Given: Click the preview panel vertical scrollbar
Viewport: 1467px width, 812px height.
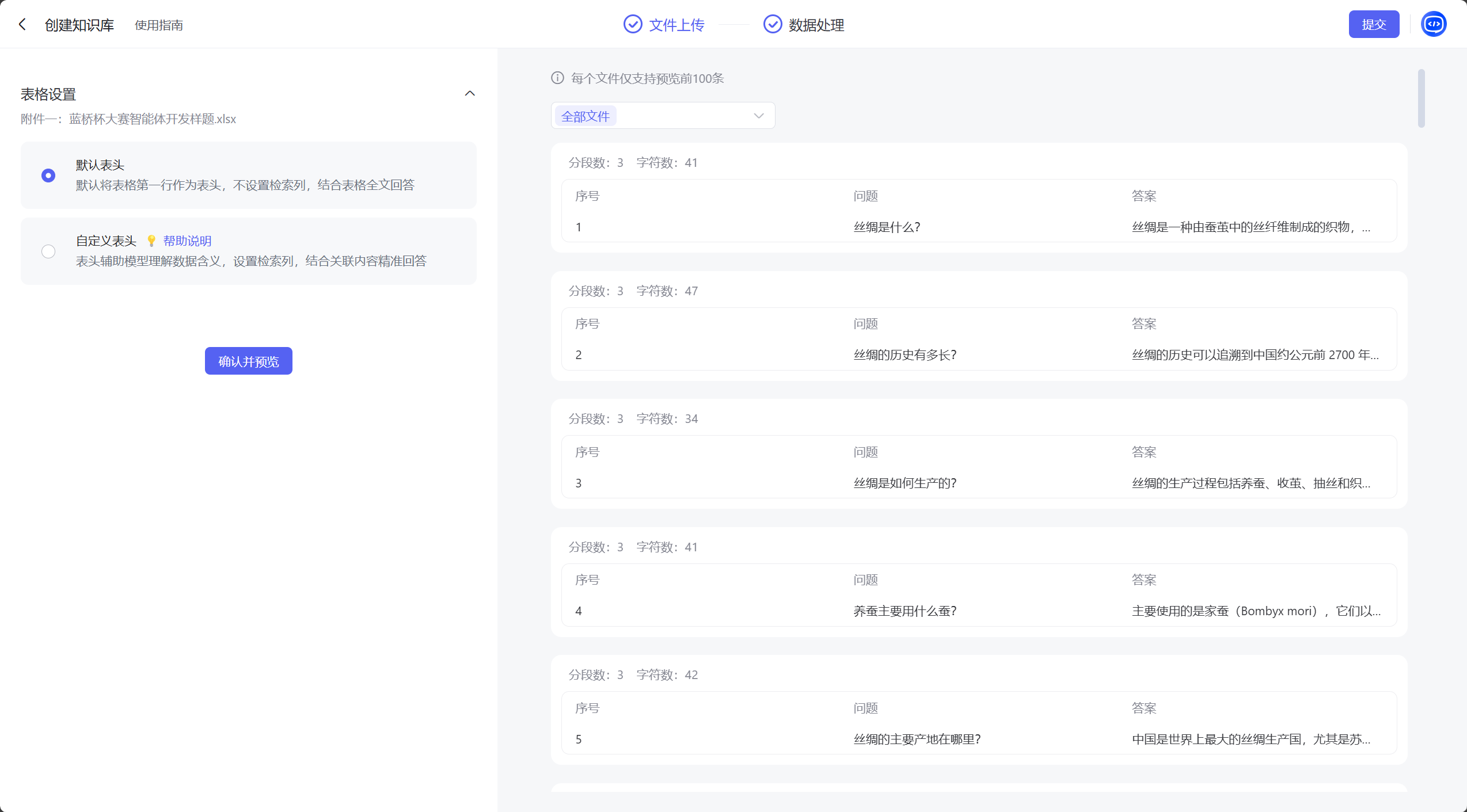Looking at the screenshot, I should (x=1421, y=98).
